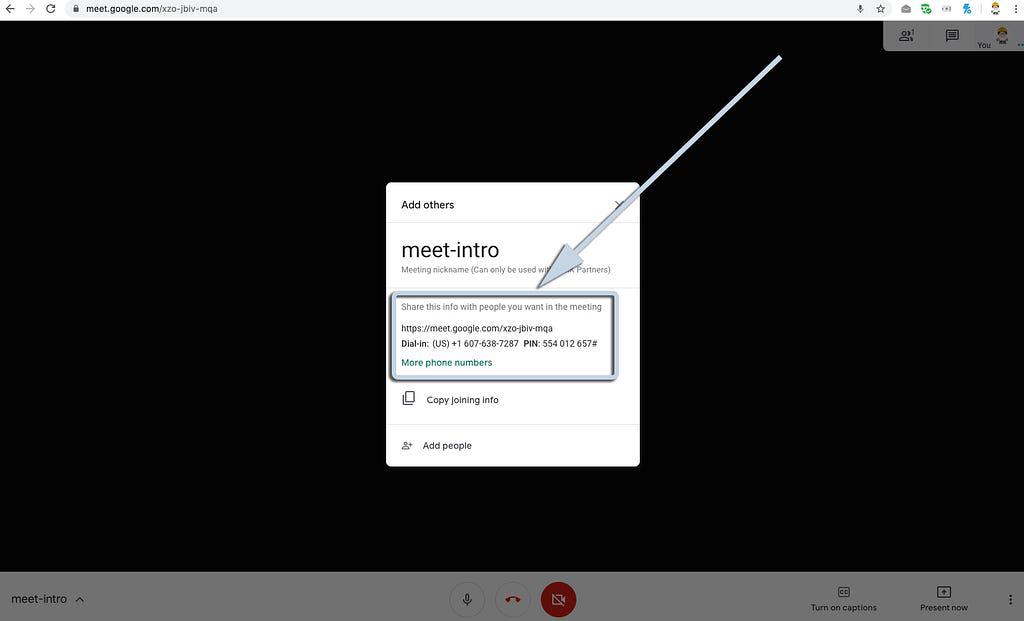
Task: Open the participants list icon
Action: (906, 36)
